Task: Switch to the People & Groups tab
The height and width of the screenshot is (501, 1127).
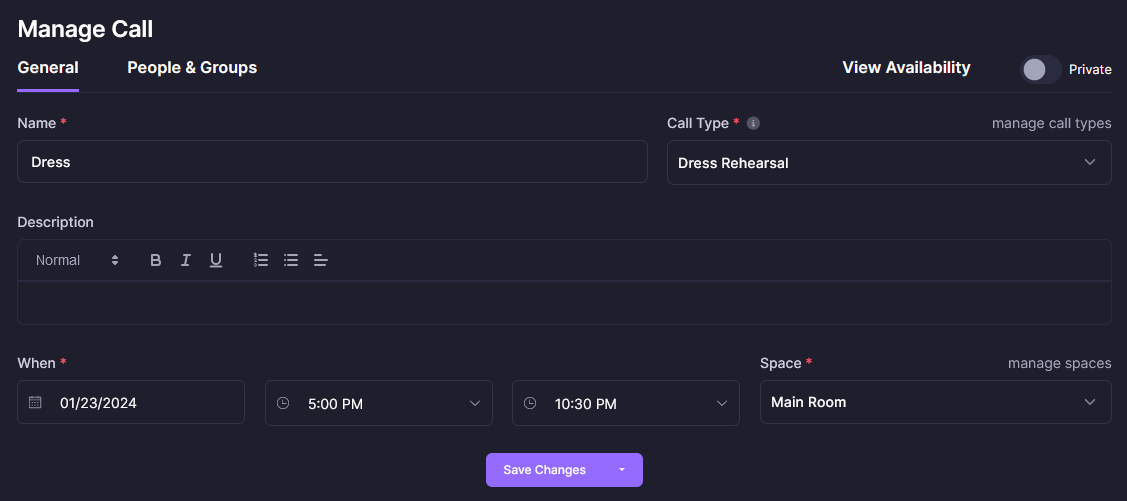Action: (x=192, y=68)
